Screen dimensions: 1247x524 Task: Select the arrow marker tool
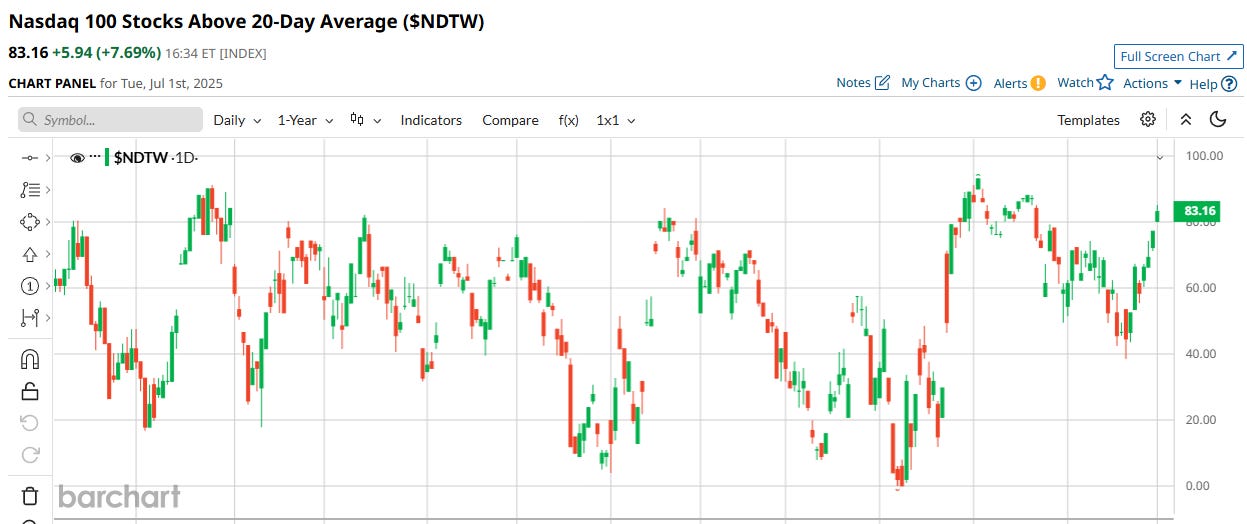coord(29,254)
